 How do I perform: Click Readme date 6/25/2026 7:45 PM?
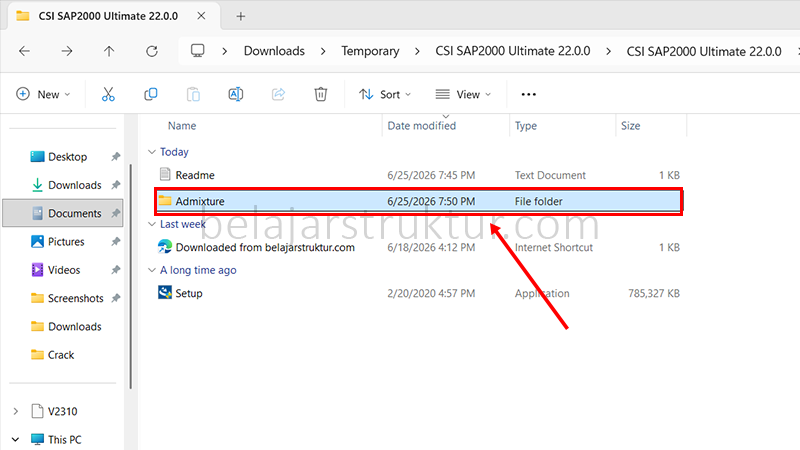pyautogui.click(x=431, y=175)
